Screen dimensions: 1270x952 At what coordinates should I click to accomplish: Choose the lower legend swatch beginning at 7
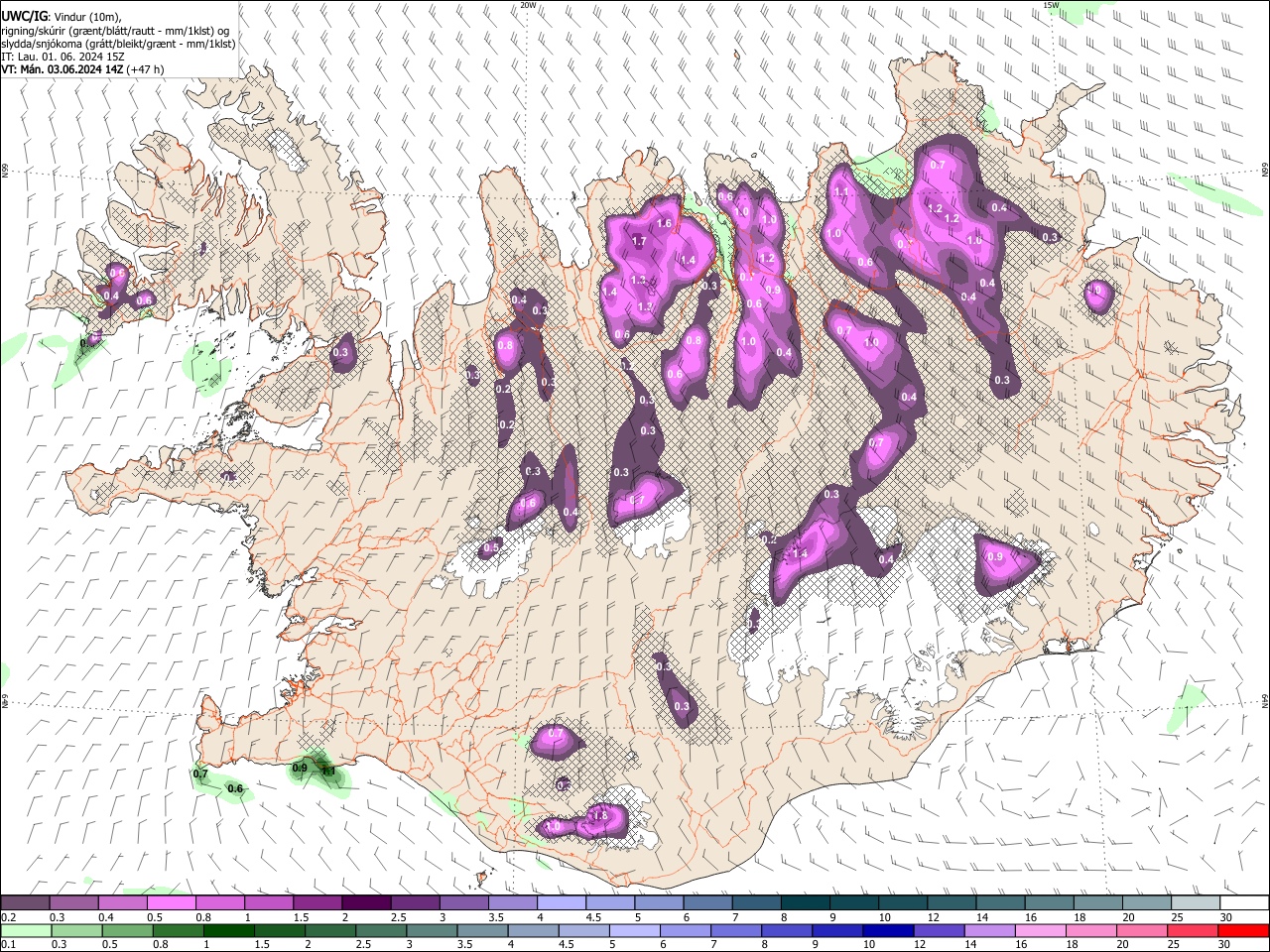735,930
